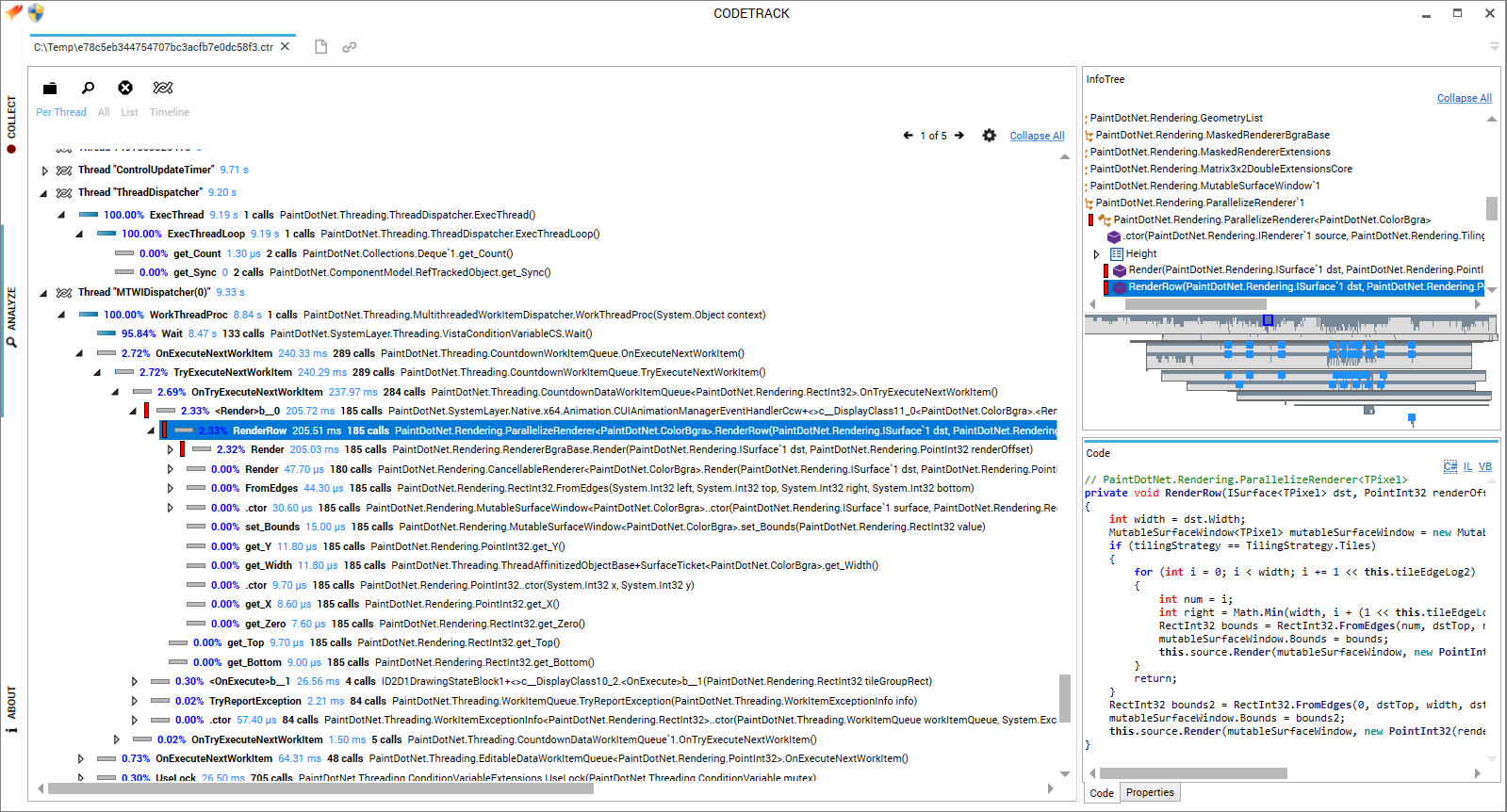Toggle code view to IL

(x=1467, y=466)
